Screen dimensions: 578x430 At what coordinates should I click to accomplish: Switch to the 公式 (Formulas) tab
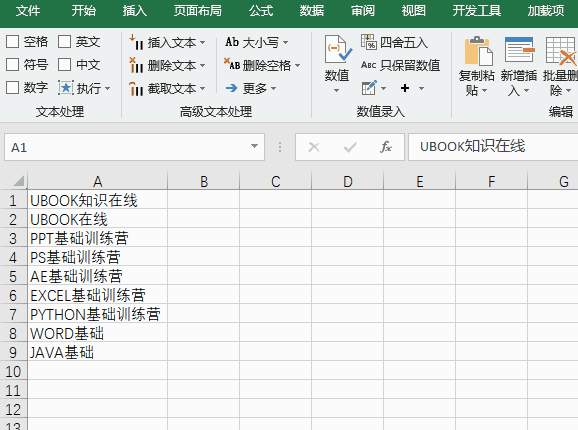[x=261, y=11]
